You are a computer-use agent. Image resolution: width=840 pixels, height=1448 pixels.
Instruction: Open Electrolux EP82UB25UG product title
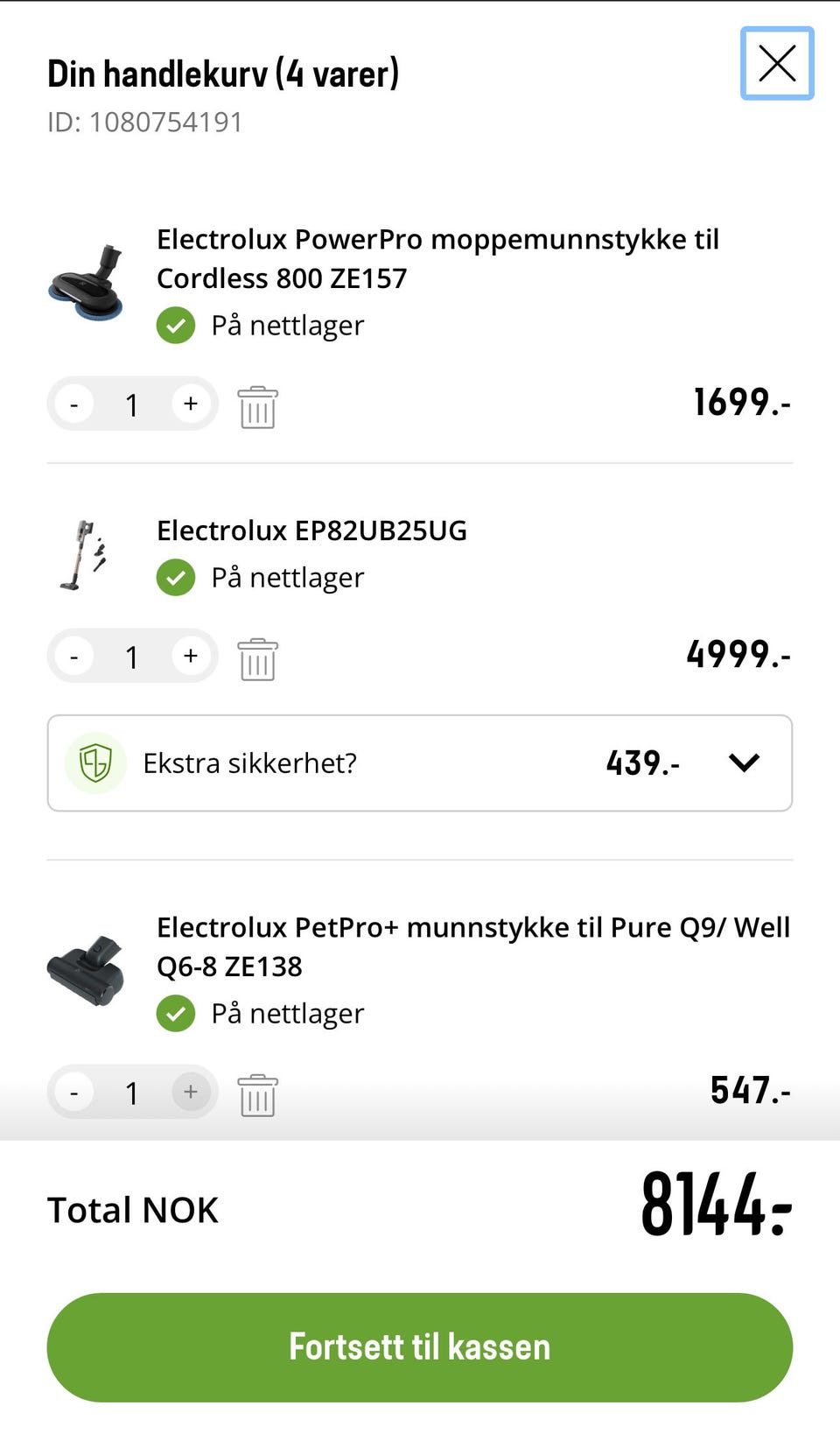point(311,531)
